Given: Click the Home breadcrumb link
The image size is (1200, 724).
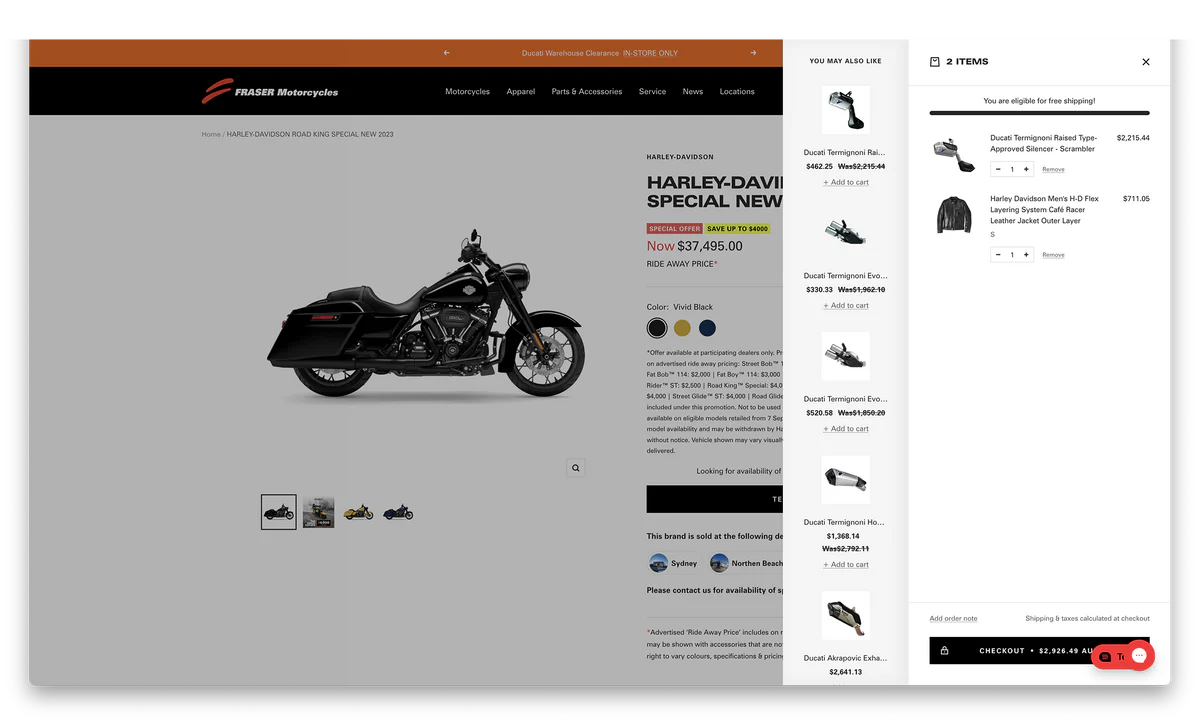Looking at the screenshot, I should click(x=211, y=134).
